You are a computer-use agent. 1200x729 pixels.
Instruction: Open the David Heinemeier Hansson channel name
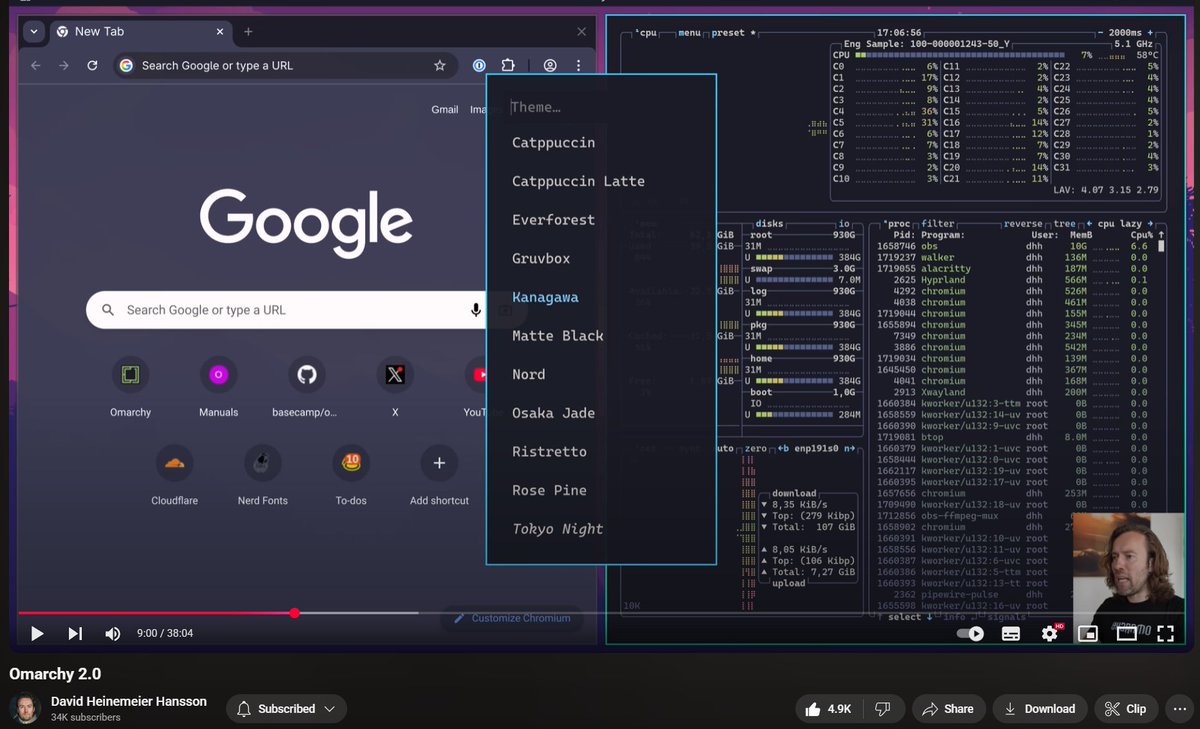129,701
